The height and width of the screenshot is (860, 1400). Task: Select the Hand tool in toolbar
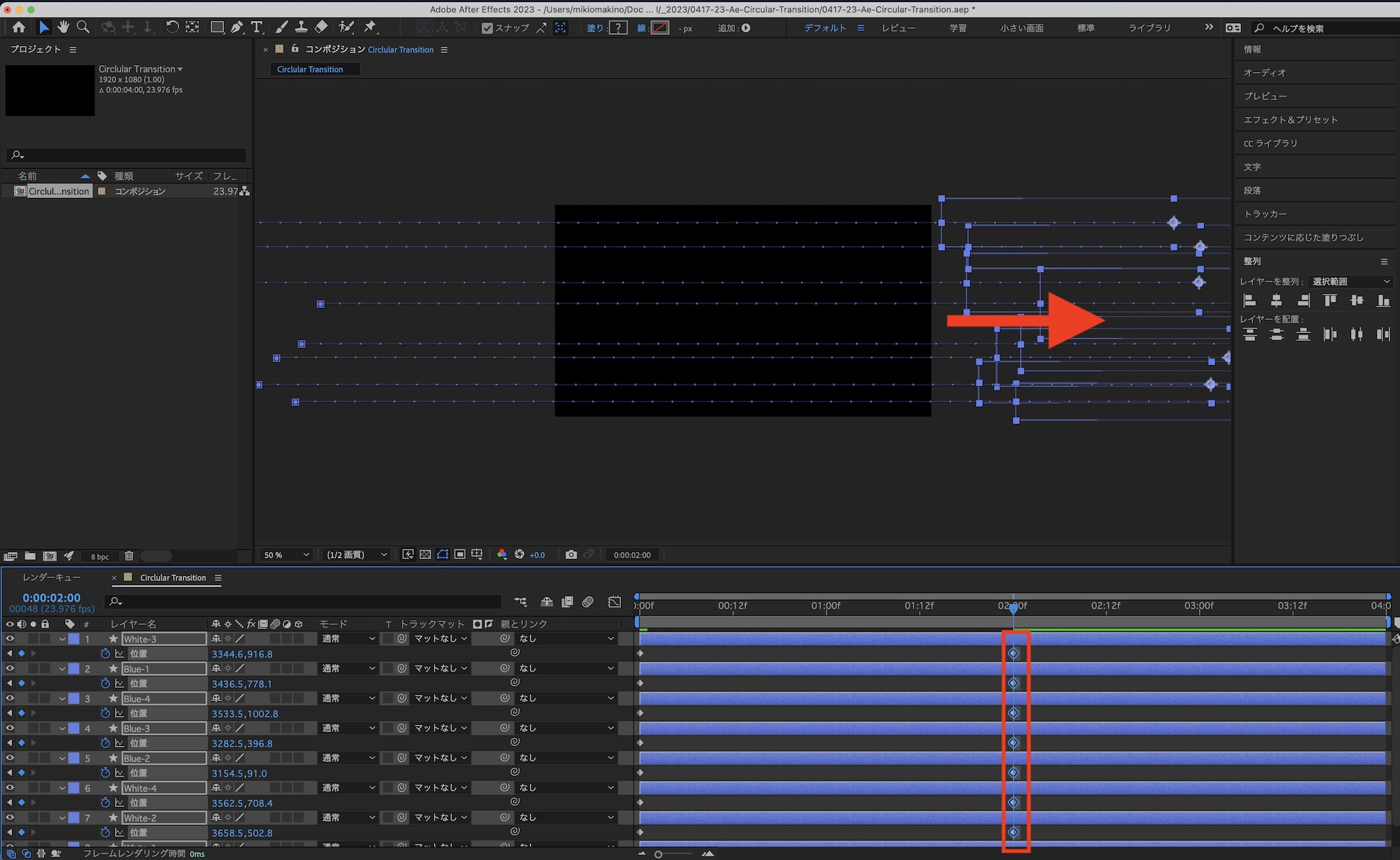[63, 27]
